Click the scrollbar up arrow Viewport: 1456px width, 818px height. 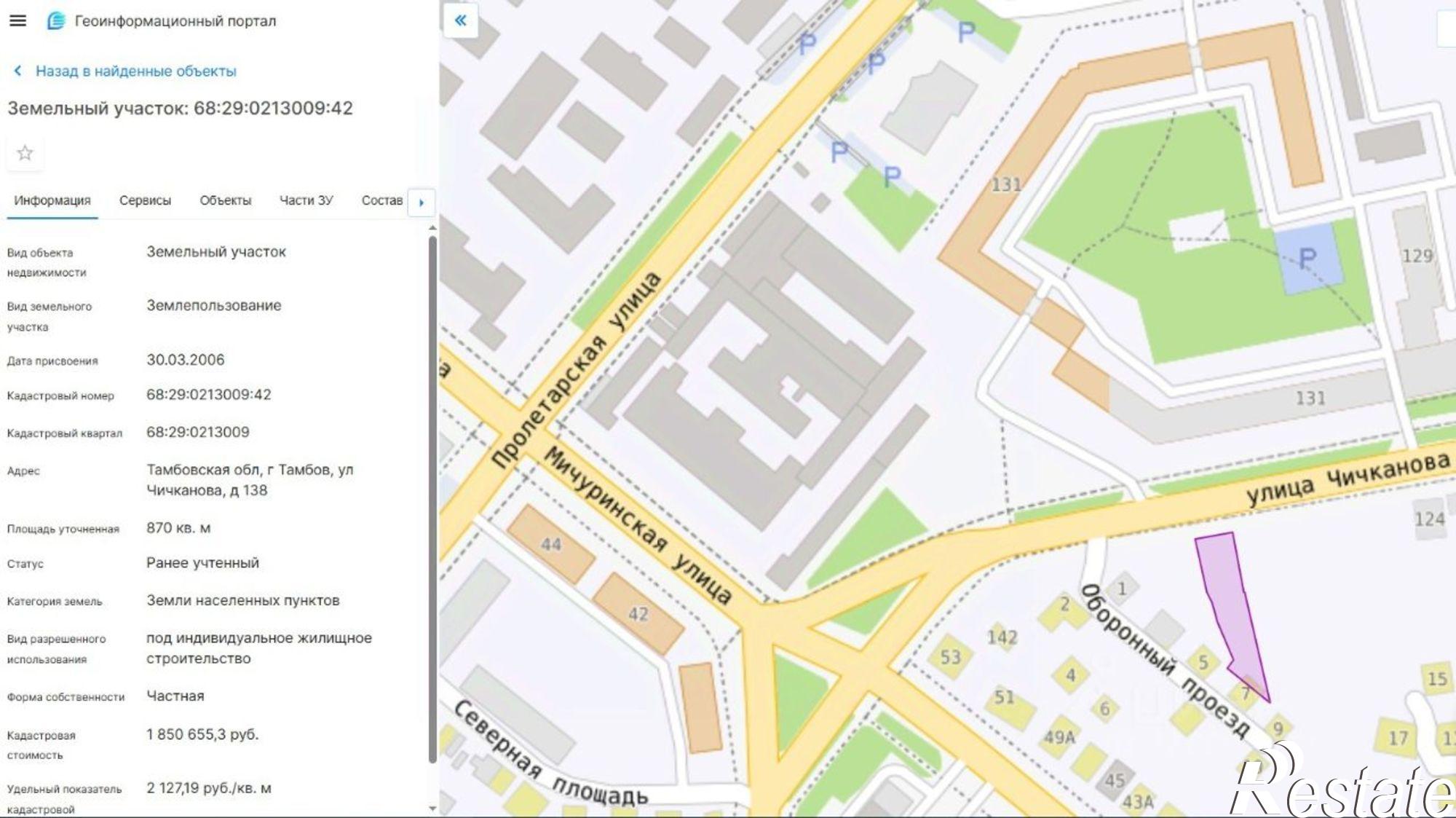[x=432, y=228]
